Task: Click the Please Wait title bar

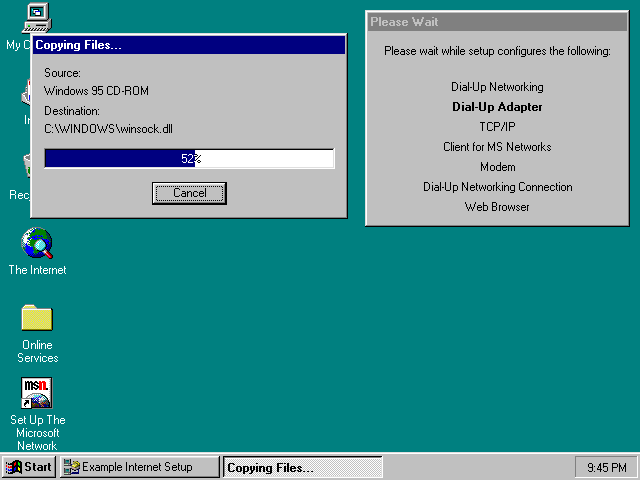Action: [497, 22]
